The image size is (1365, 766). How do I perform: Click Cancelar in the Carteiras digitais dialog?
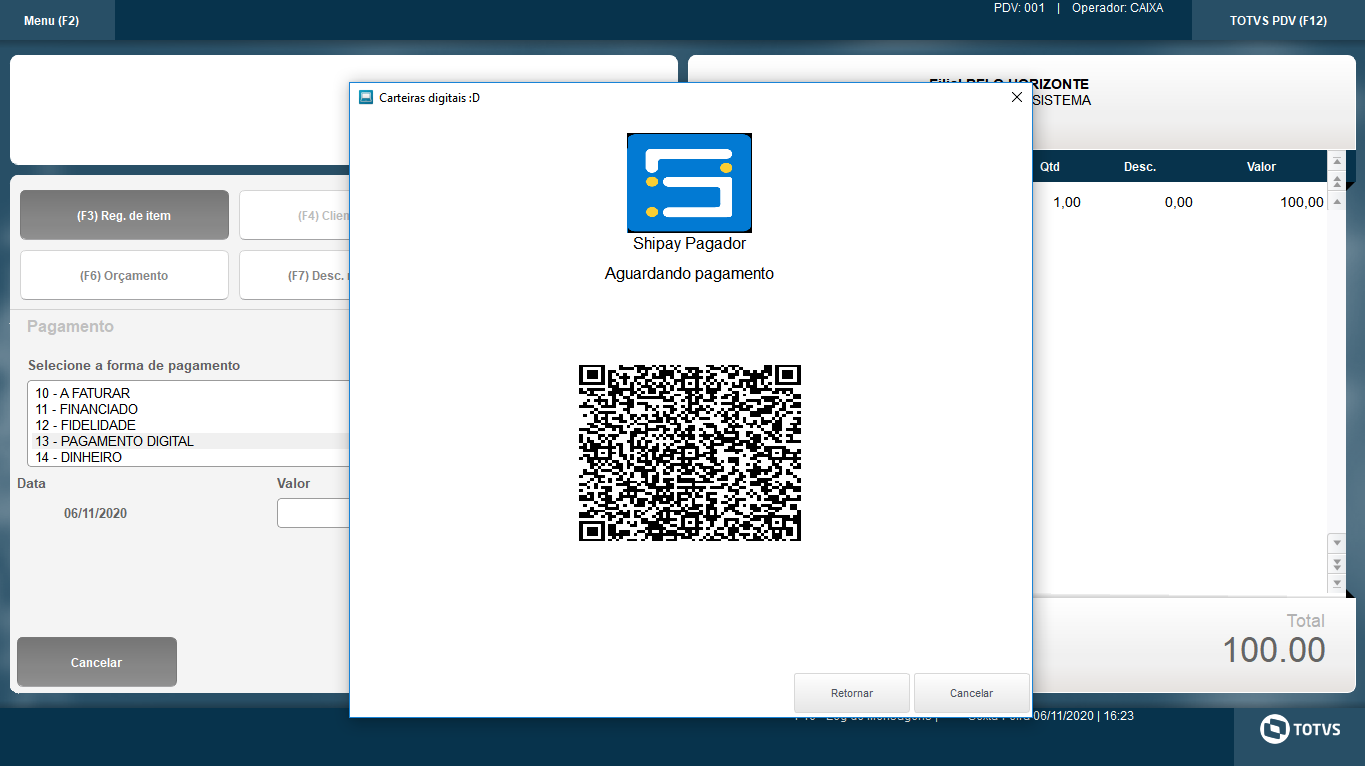coord(972,693)
